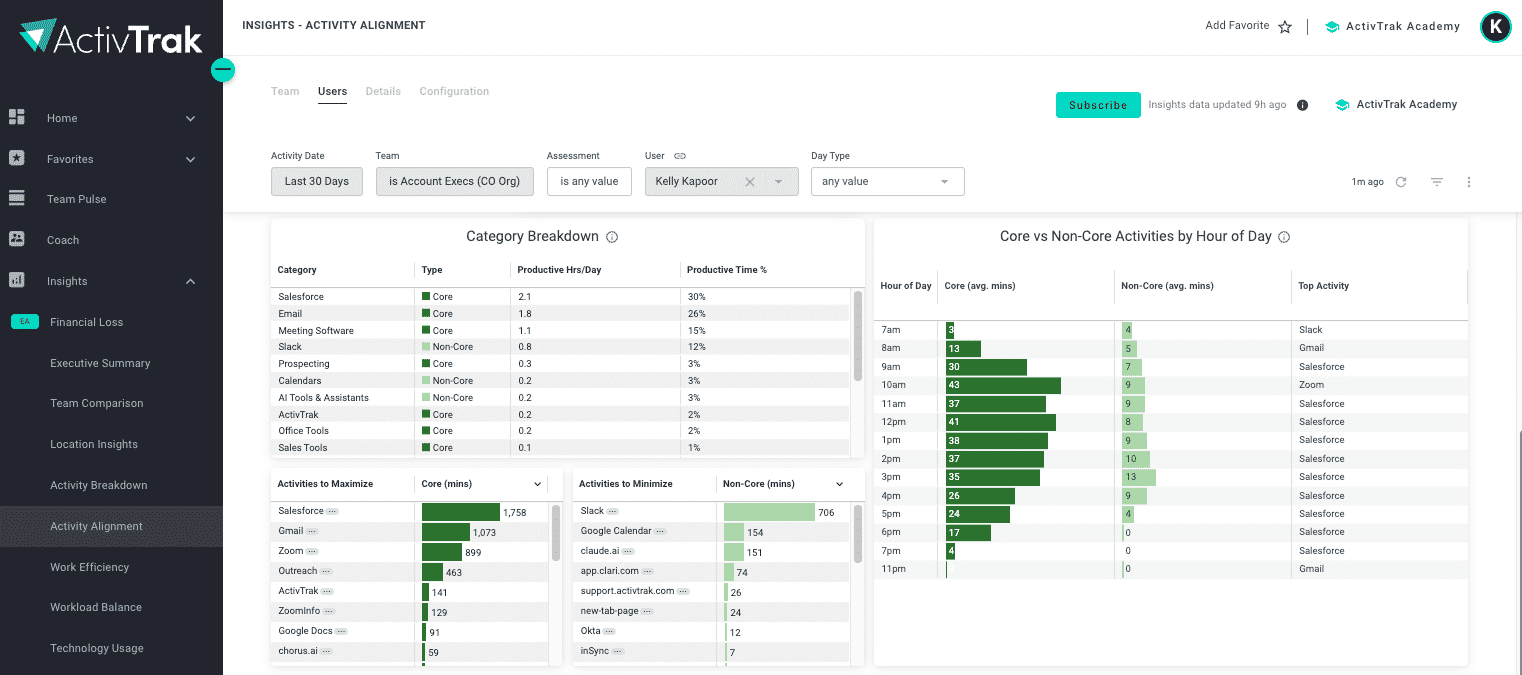The image size is (1522, 675).
Task: Open the K user avatar menu
Action: tap(1496, 27)
